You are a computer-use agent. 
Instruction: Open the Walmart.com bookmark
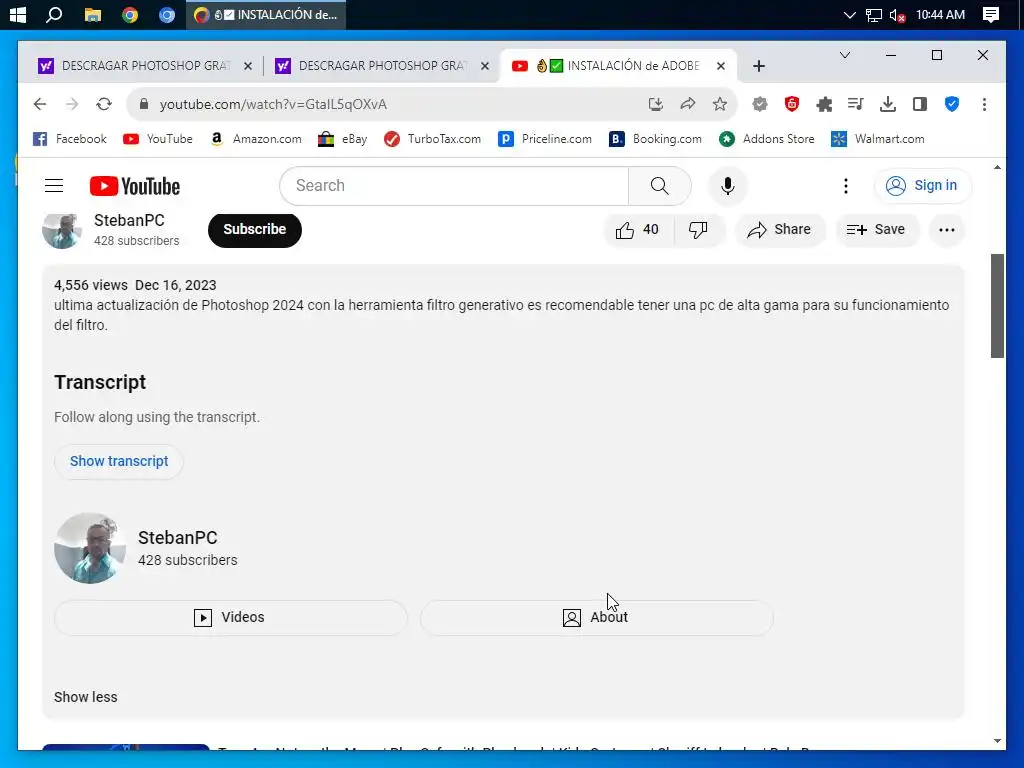point(878,139)
